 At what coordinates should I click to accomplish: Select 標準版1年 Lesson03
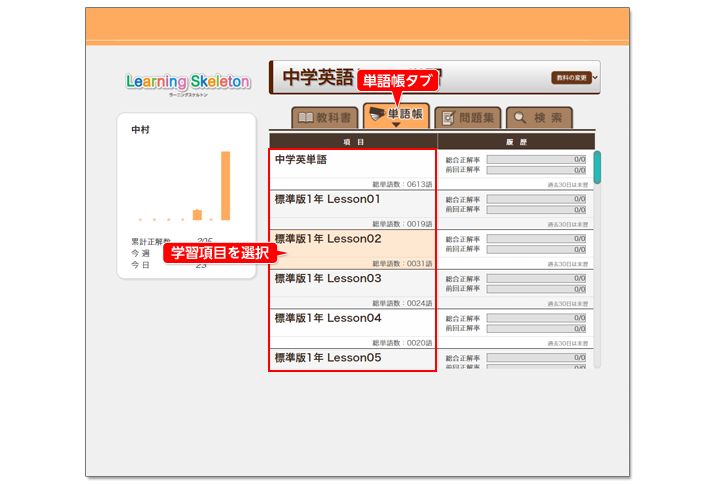[352, 289]
